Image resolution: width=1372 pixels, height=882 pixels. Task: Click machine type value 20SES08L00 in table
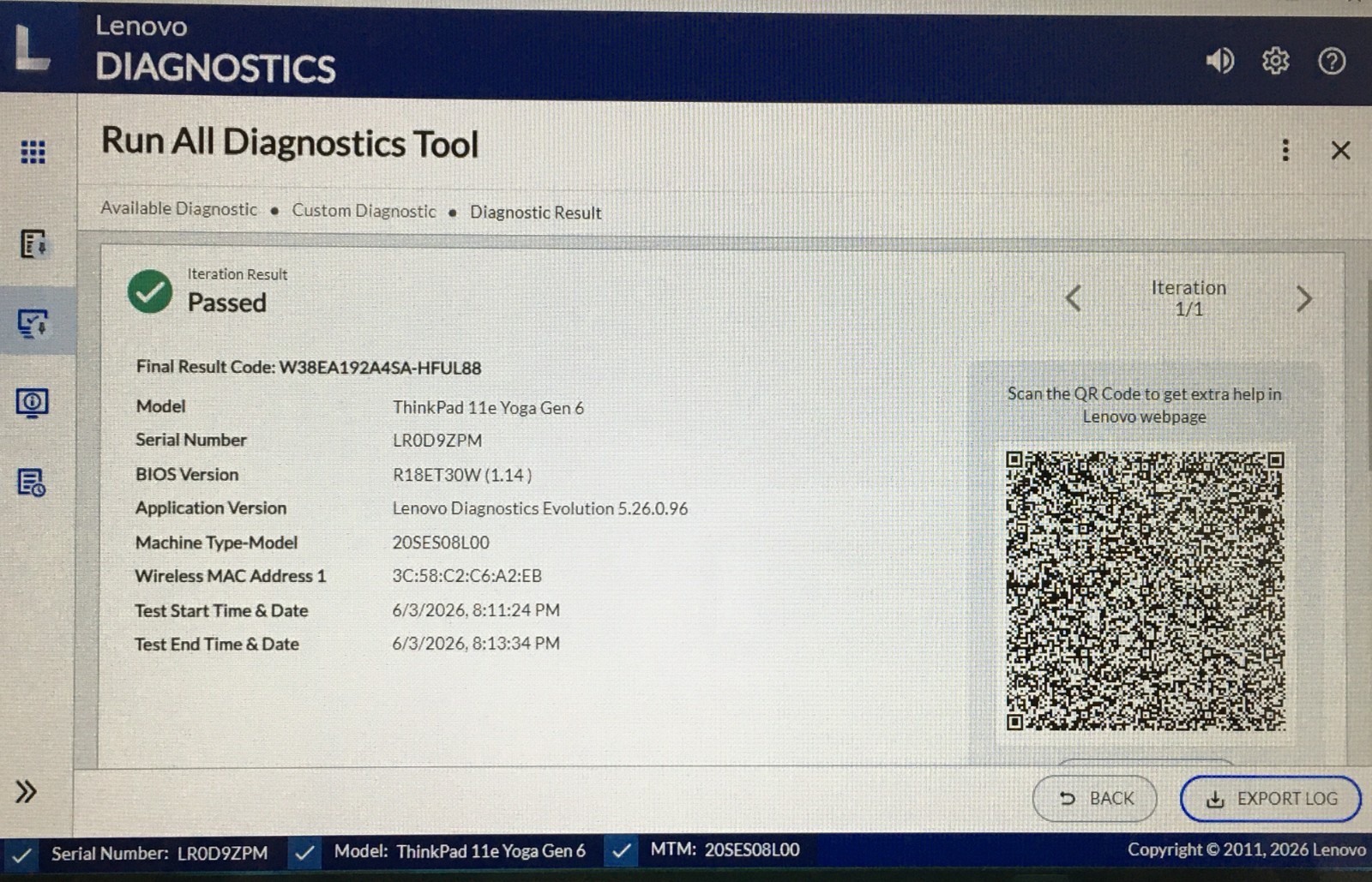pos(441,543)
